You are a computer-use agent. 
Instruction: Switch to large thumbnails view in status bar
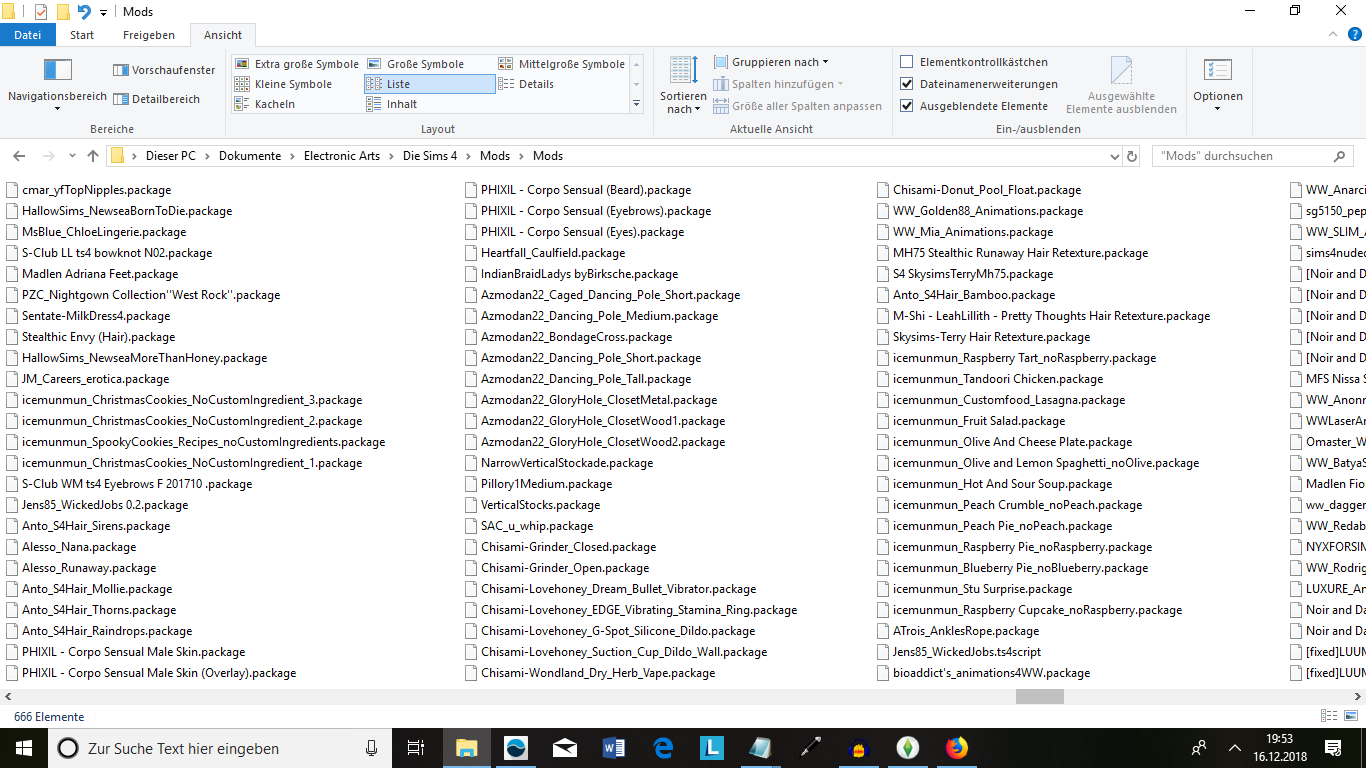(1349, 716)
